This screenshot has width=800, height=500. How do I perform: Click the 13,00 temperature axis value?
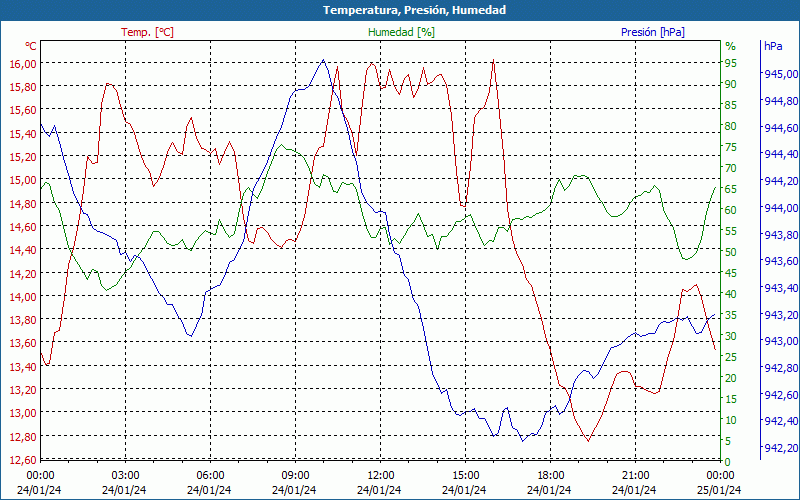pyautogui.click(x=23, y=413)
